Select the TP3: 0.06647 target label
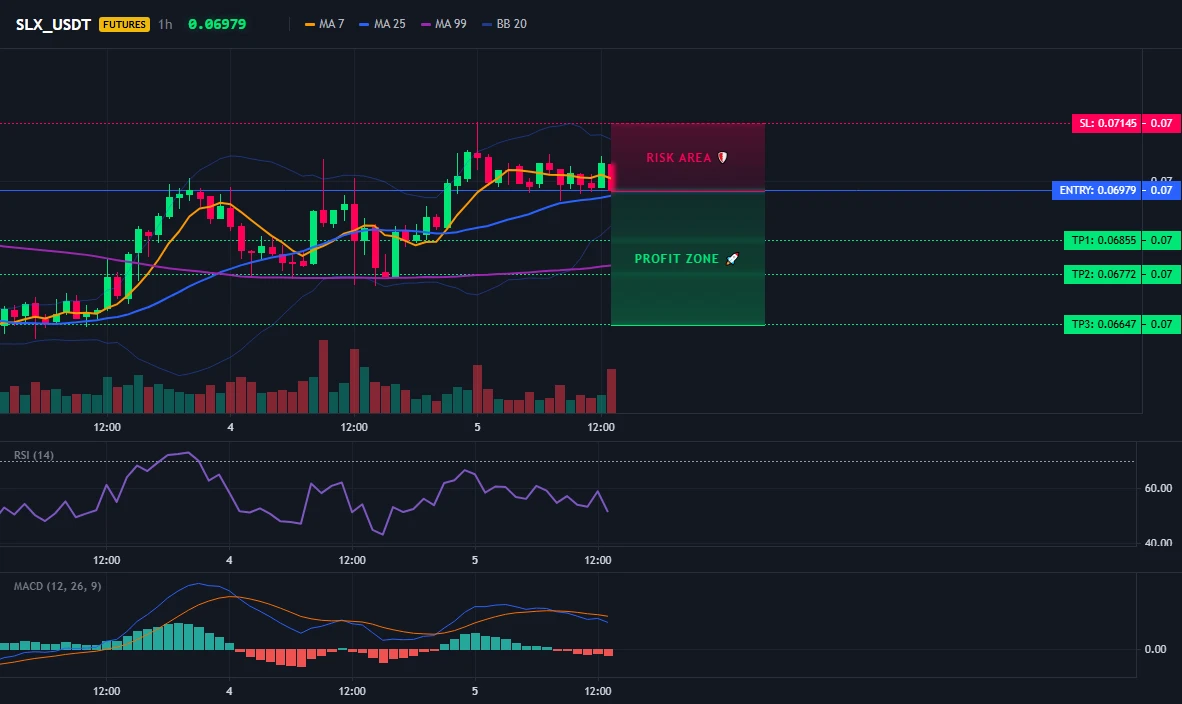The width and height of the screenshot is (1182, 704). click(1104, 324)
